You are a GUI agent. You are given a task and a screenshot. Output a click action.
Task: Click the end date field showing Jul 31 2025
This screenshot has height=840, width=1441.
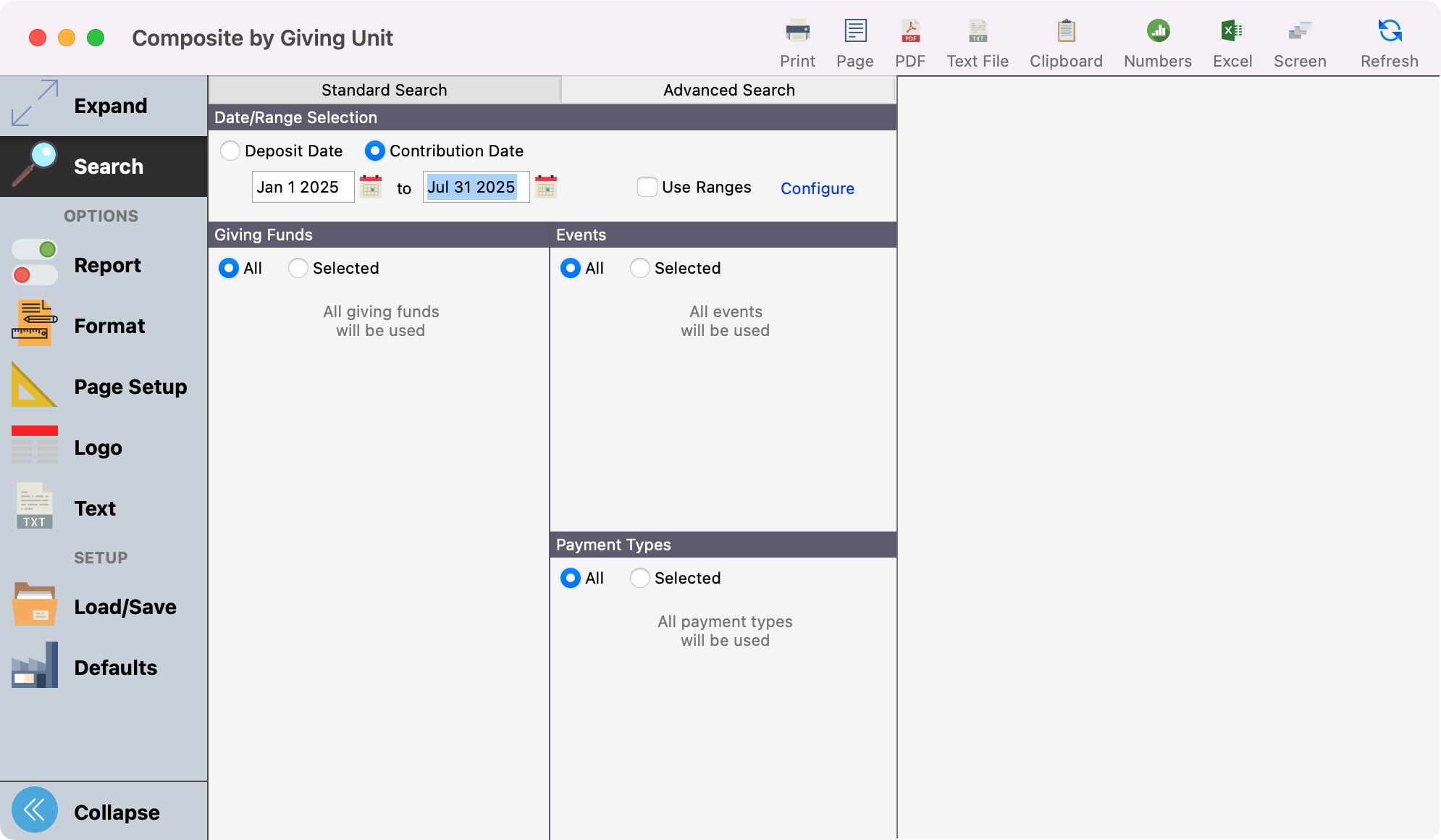tap(474, 187)
